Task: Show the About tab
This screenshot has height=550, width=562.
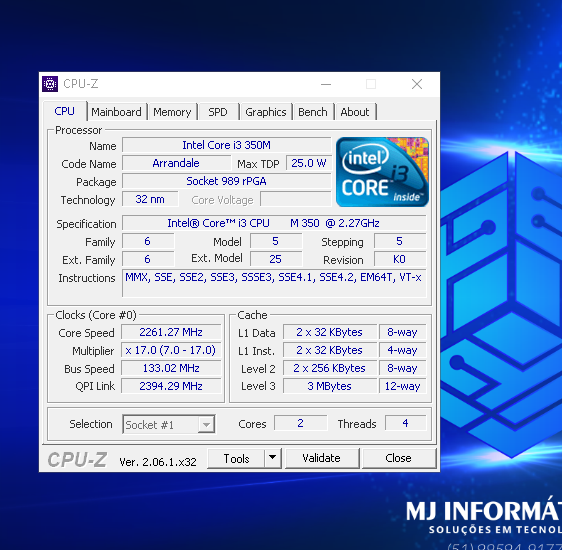Action: (355, 112)
